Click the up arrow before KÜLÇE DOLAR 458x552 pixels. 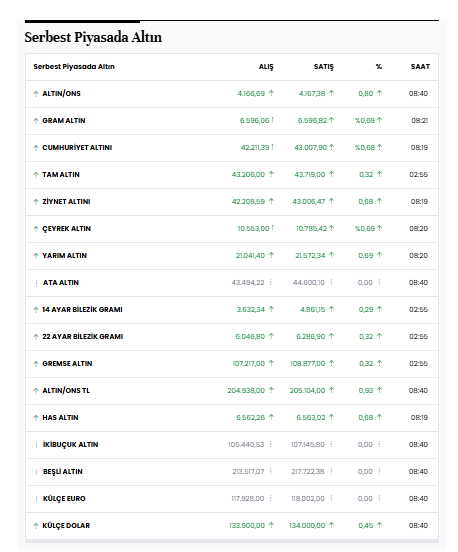(x=36, y=526)
